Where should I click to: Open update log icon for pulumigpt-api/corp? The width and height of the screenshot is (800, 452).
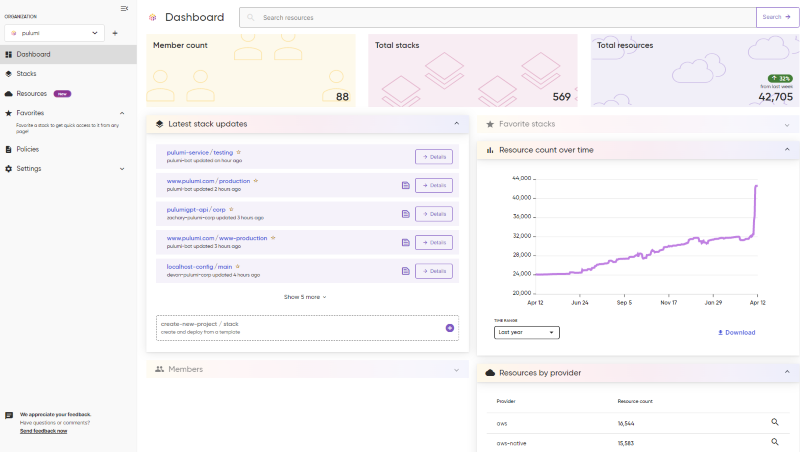[x=406, y=214]
